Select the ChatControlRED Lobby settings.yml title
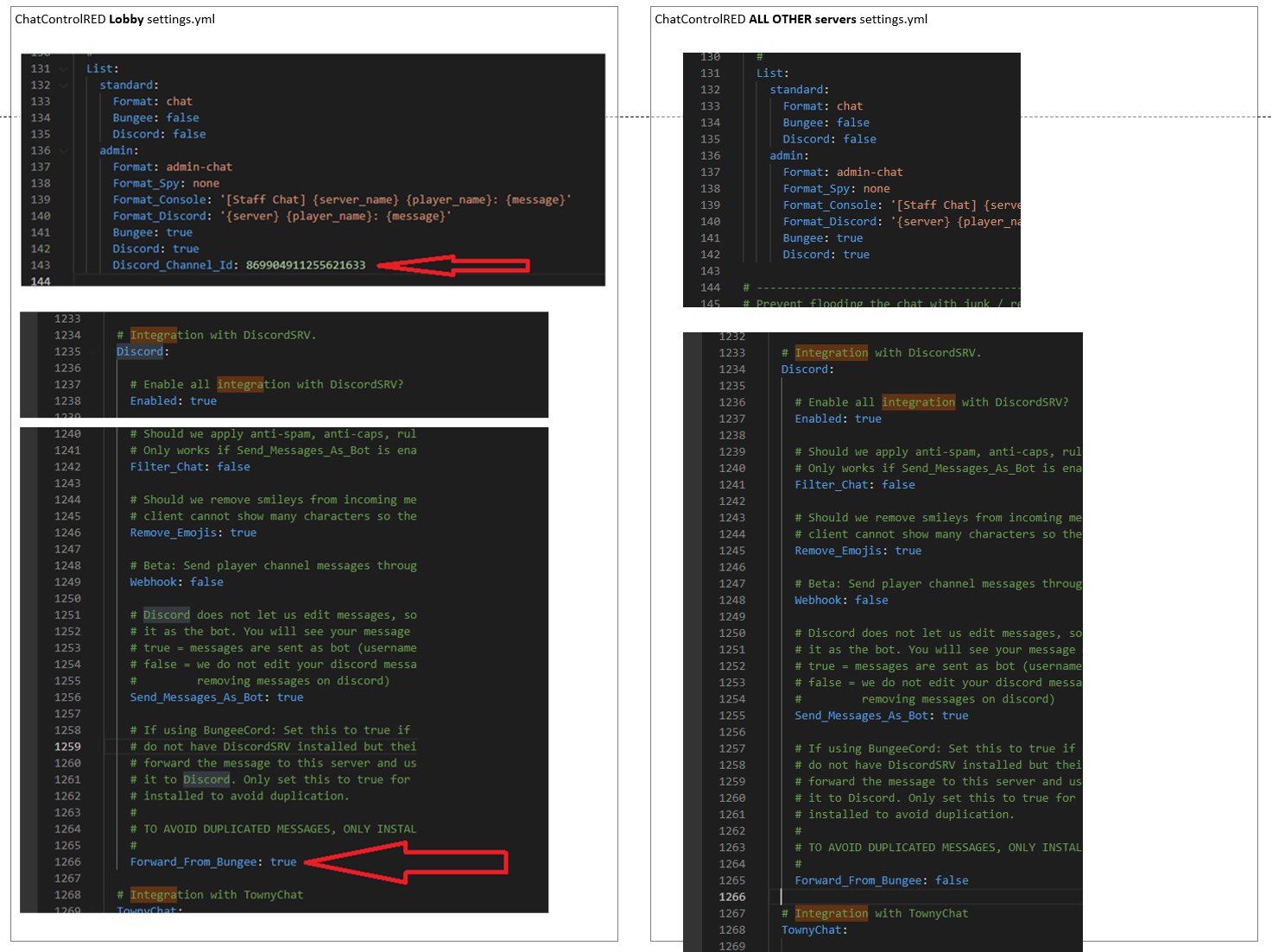 pos(112,19)
